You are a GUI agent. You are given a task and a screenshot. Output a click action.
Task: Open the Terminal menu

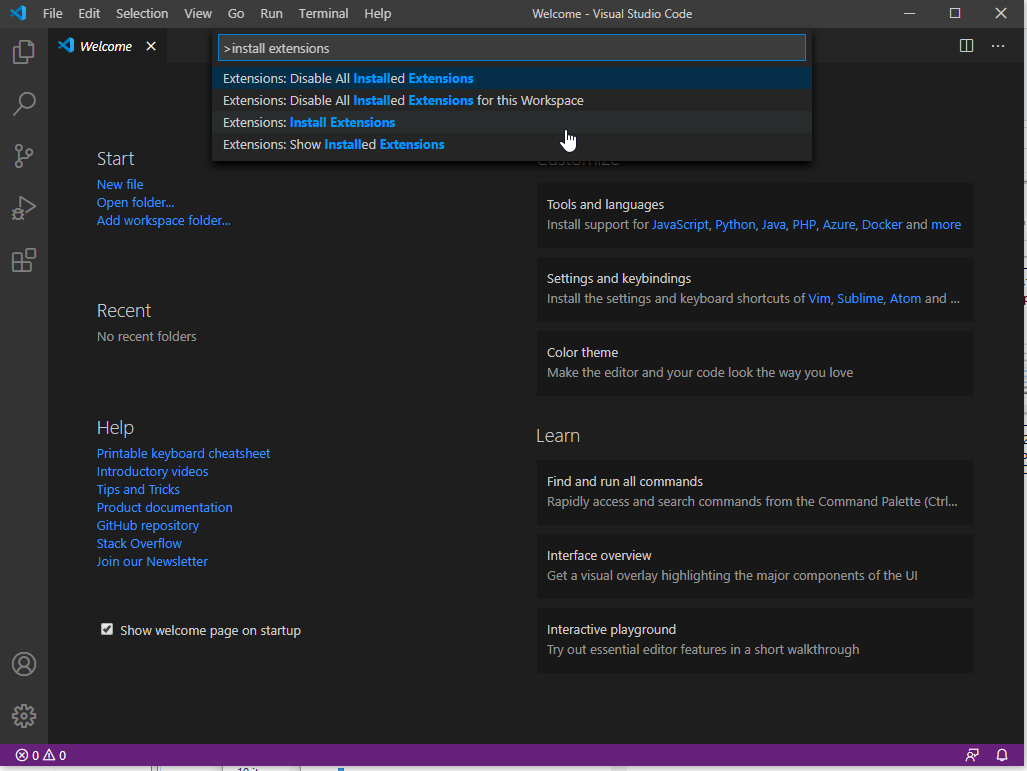(x=324, y=13)
